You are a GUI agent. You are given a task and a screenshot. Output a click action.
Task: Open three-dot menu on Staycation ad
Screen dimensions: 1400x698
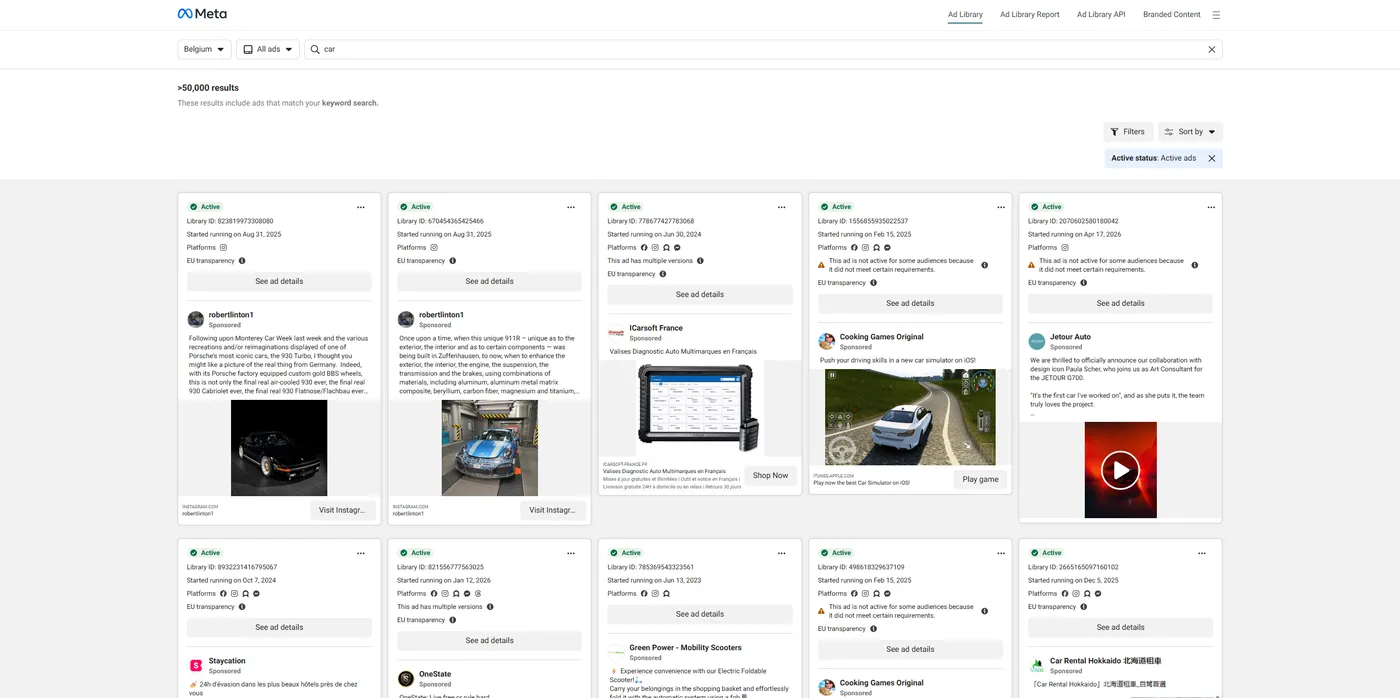tap(361, 553)
